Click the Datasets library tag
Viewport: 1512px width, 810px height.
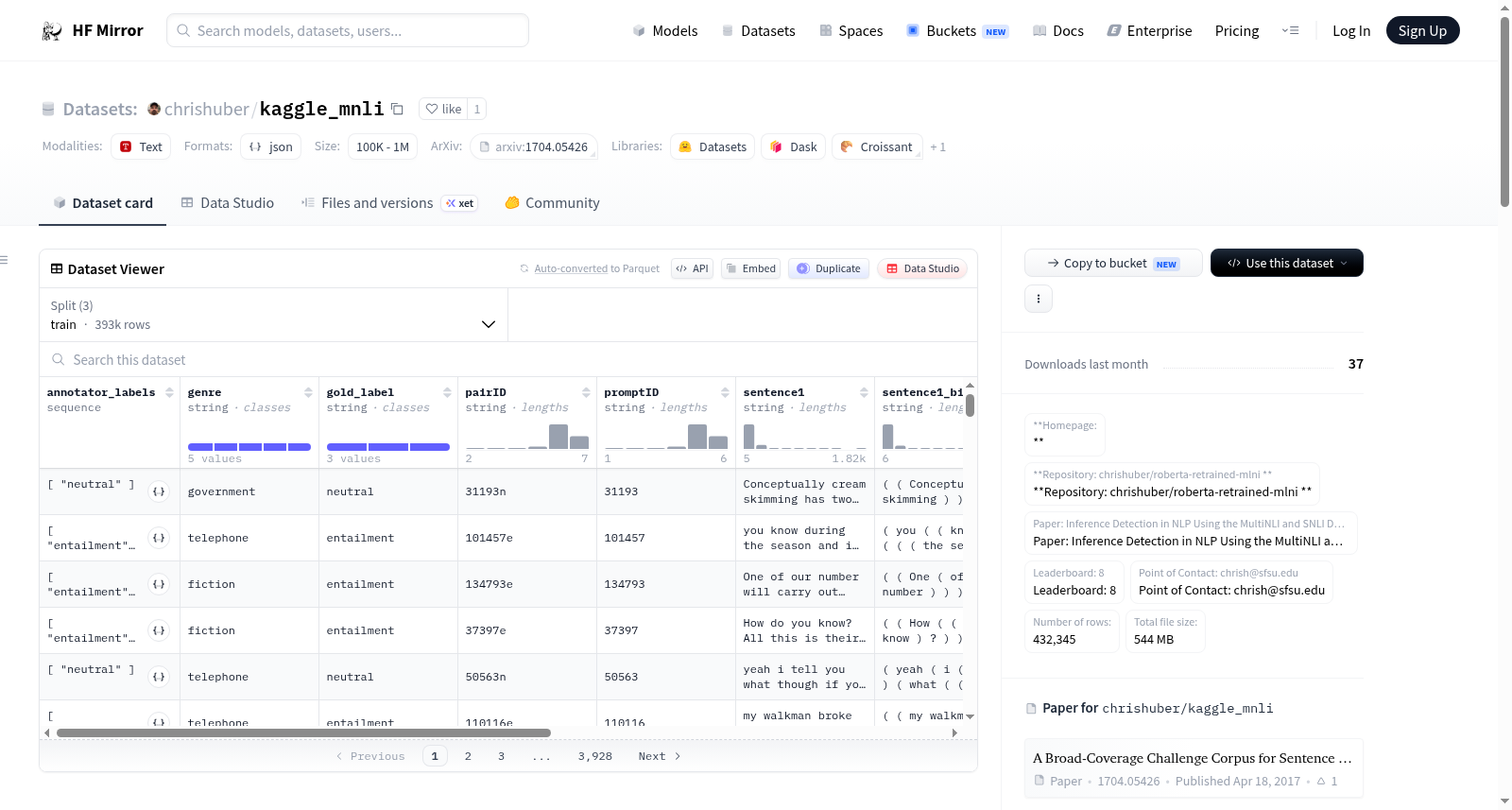coord(713,146)
